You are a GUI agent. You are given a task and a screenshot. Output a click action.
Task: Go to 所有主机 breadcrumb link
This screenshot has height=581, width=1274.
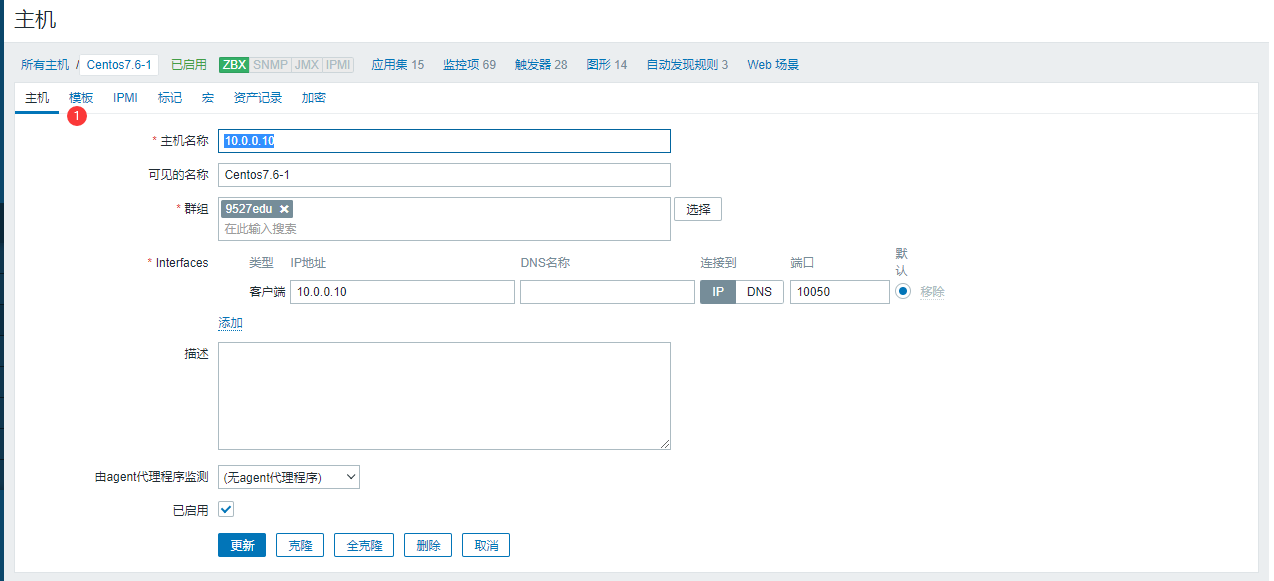tap(45, 65)
